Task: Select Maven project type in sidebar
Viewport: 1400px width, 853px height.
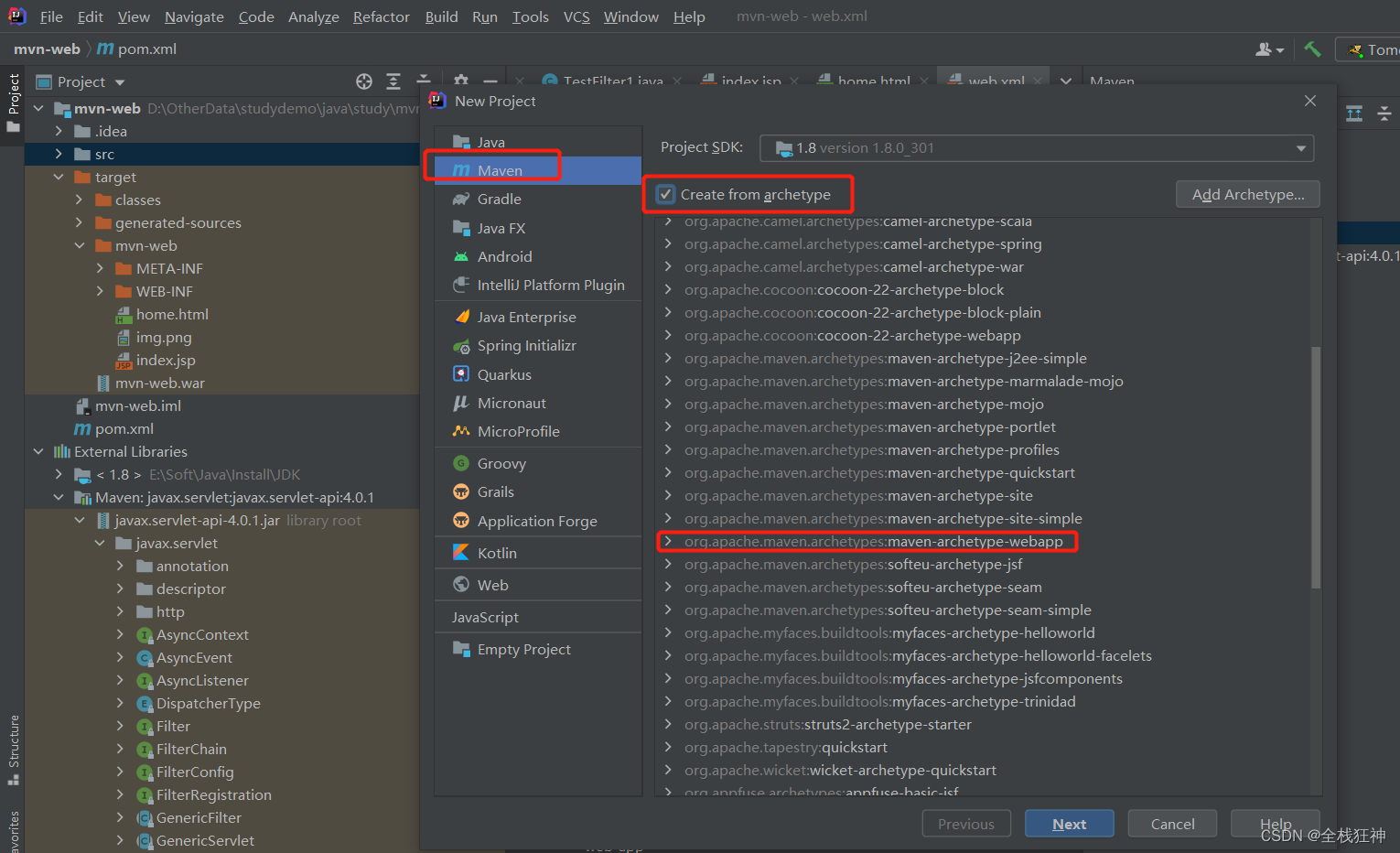Action: coord(538,170)
